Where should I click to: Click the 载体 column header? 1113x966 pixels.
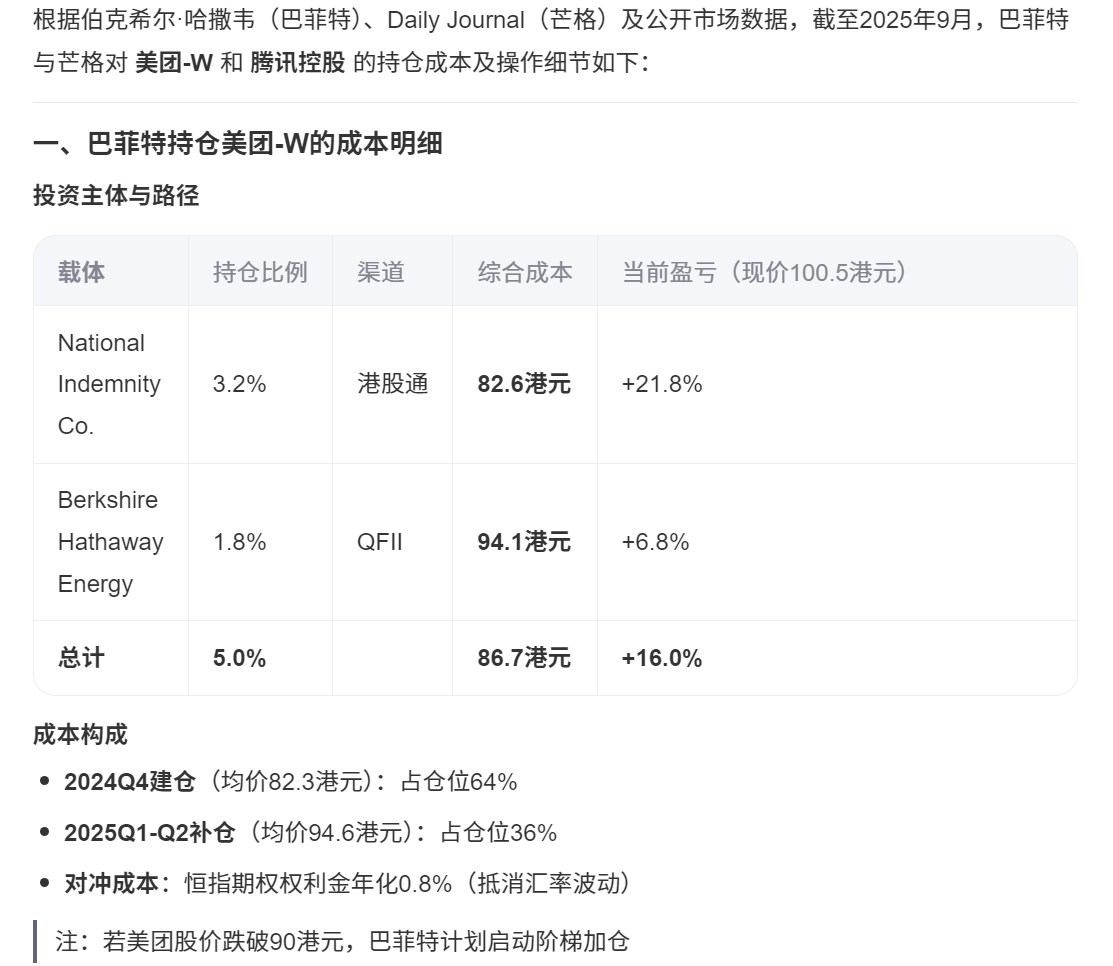tap(81, 272)
